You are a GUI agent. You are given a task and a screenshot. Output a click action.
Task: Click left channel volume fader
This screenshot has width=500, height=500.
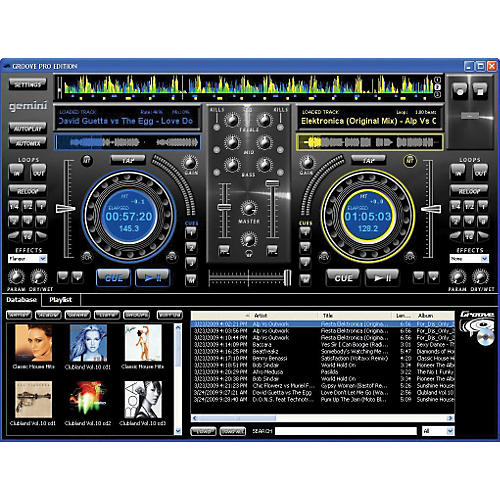[x=224, y=207]
